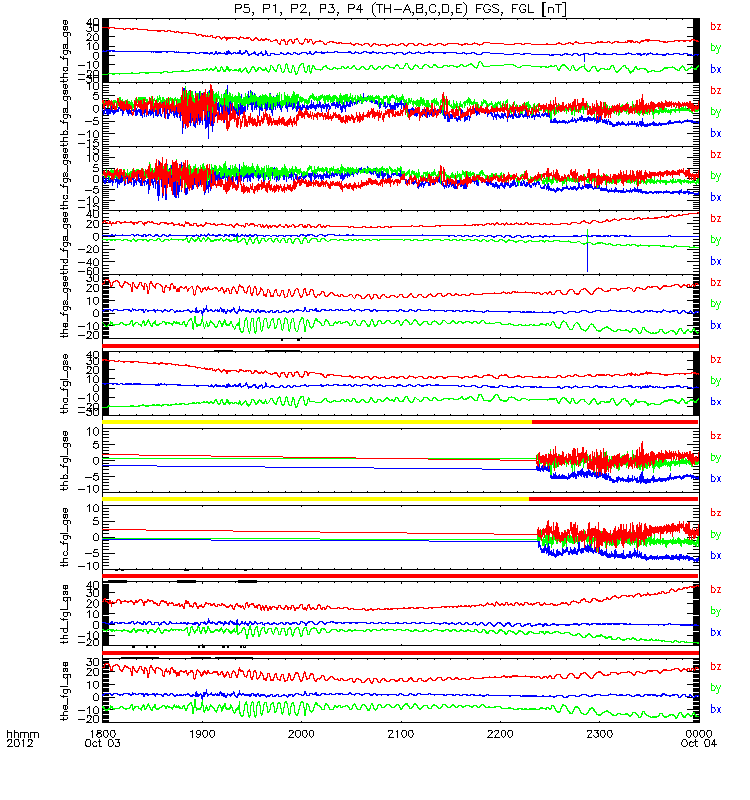Click the 'by' legend beside the the_fgl_gse panel

[x=716, y=688]
